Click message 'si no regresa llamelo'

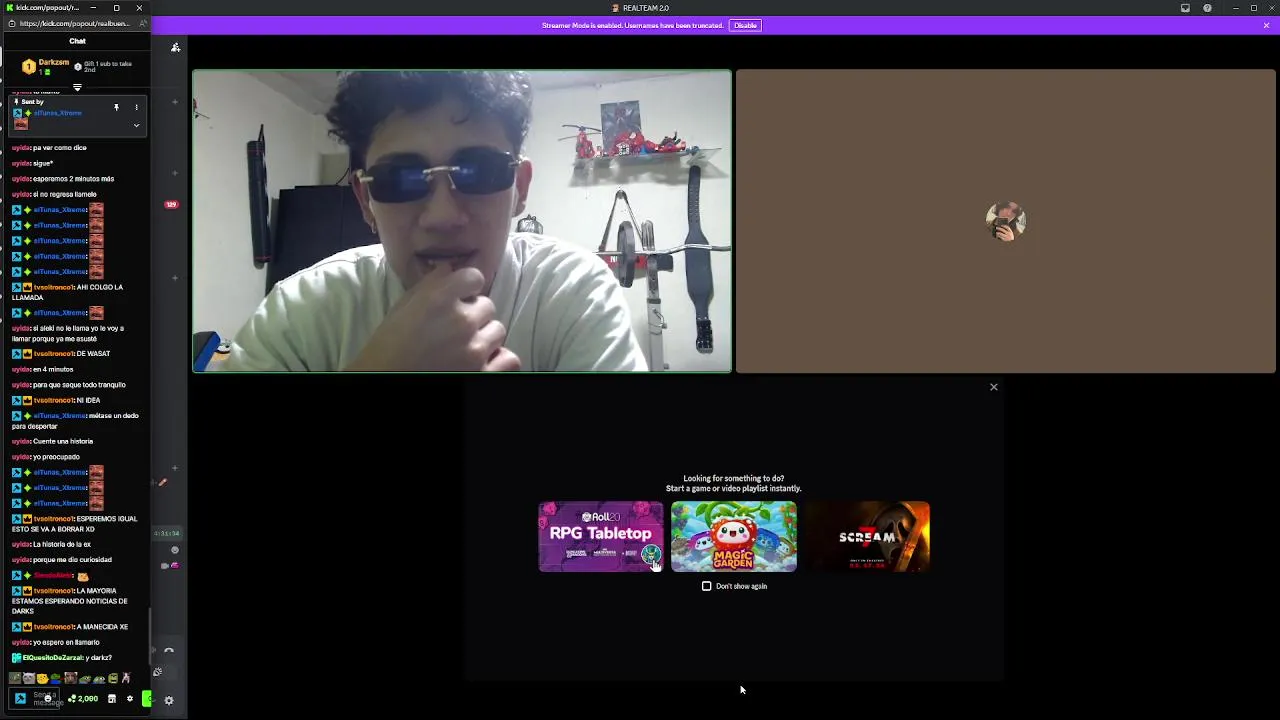65,195
